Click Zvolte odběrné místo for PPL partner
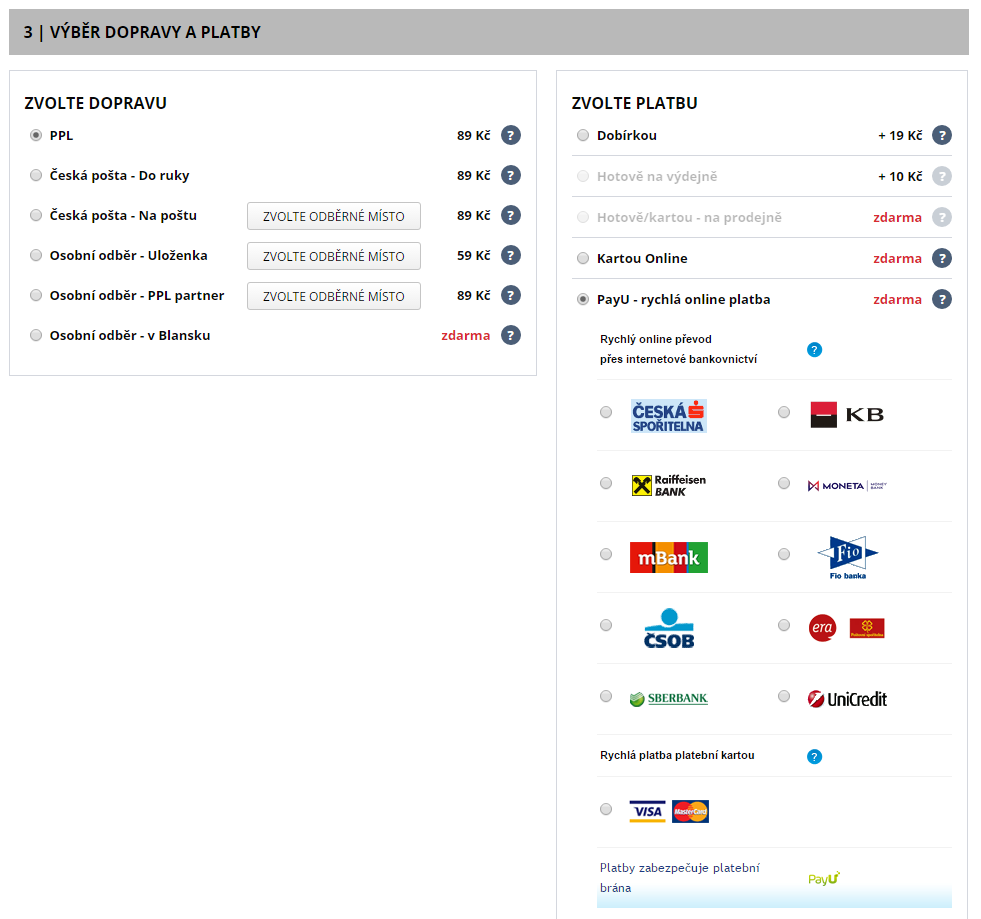Image resolution: width=981 pixels, height=919 pixels. tap(333, 296)
